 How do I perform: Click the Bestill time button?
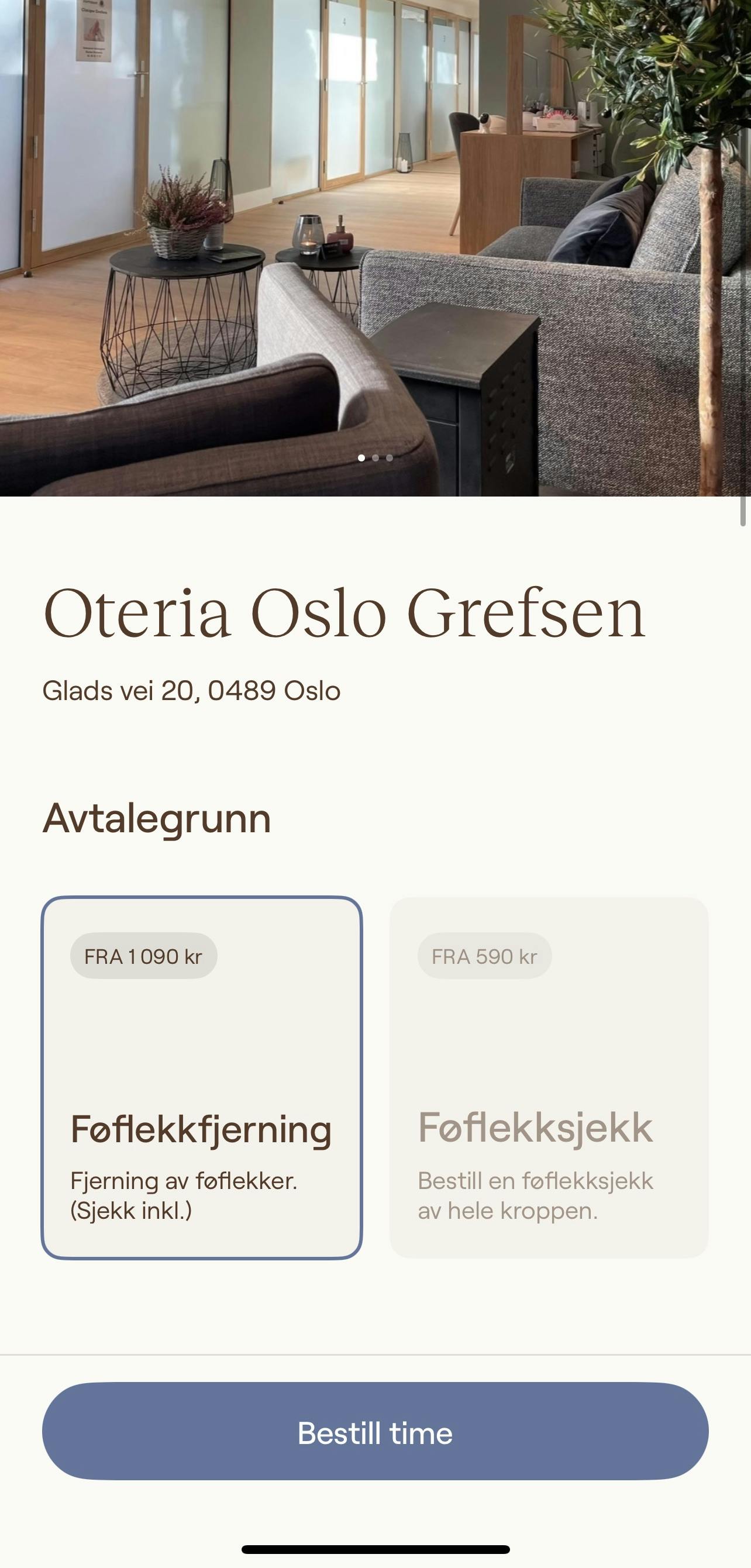click(x=375, y=1433)
